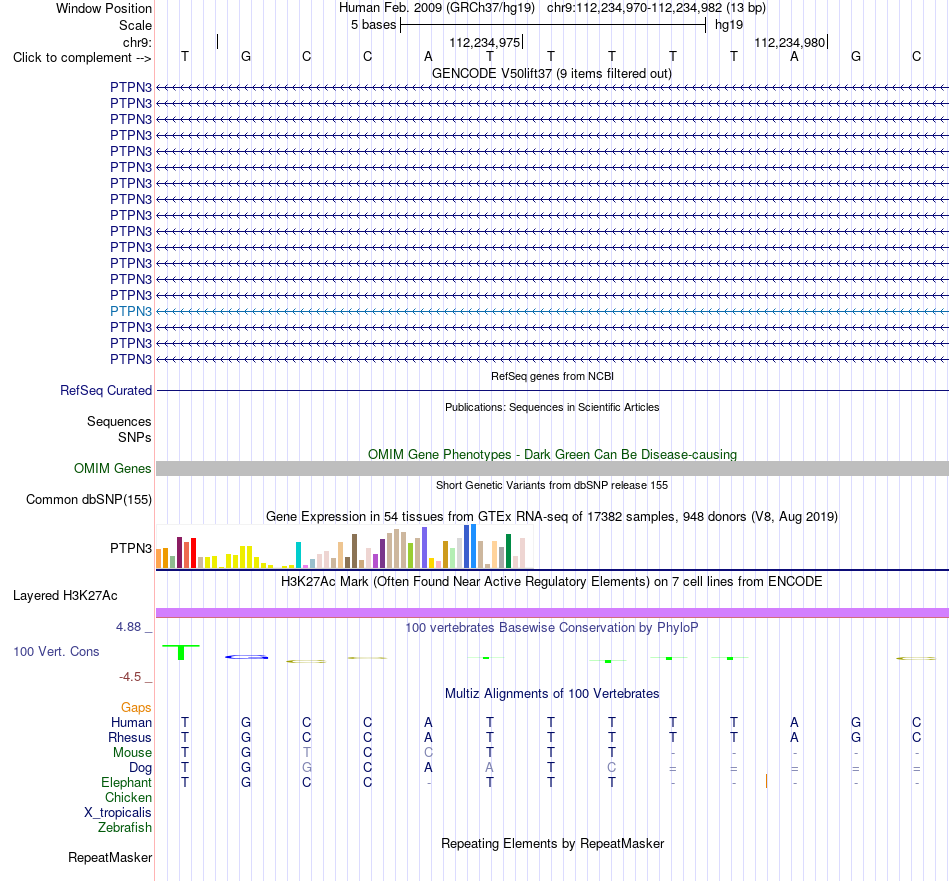The image size is (950, 881).
Task: Open '100 vertebrates Basewise Conservation by PhyloP' title
Action: point(552,628)
